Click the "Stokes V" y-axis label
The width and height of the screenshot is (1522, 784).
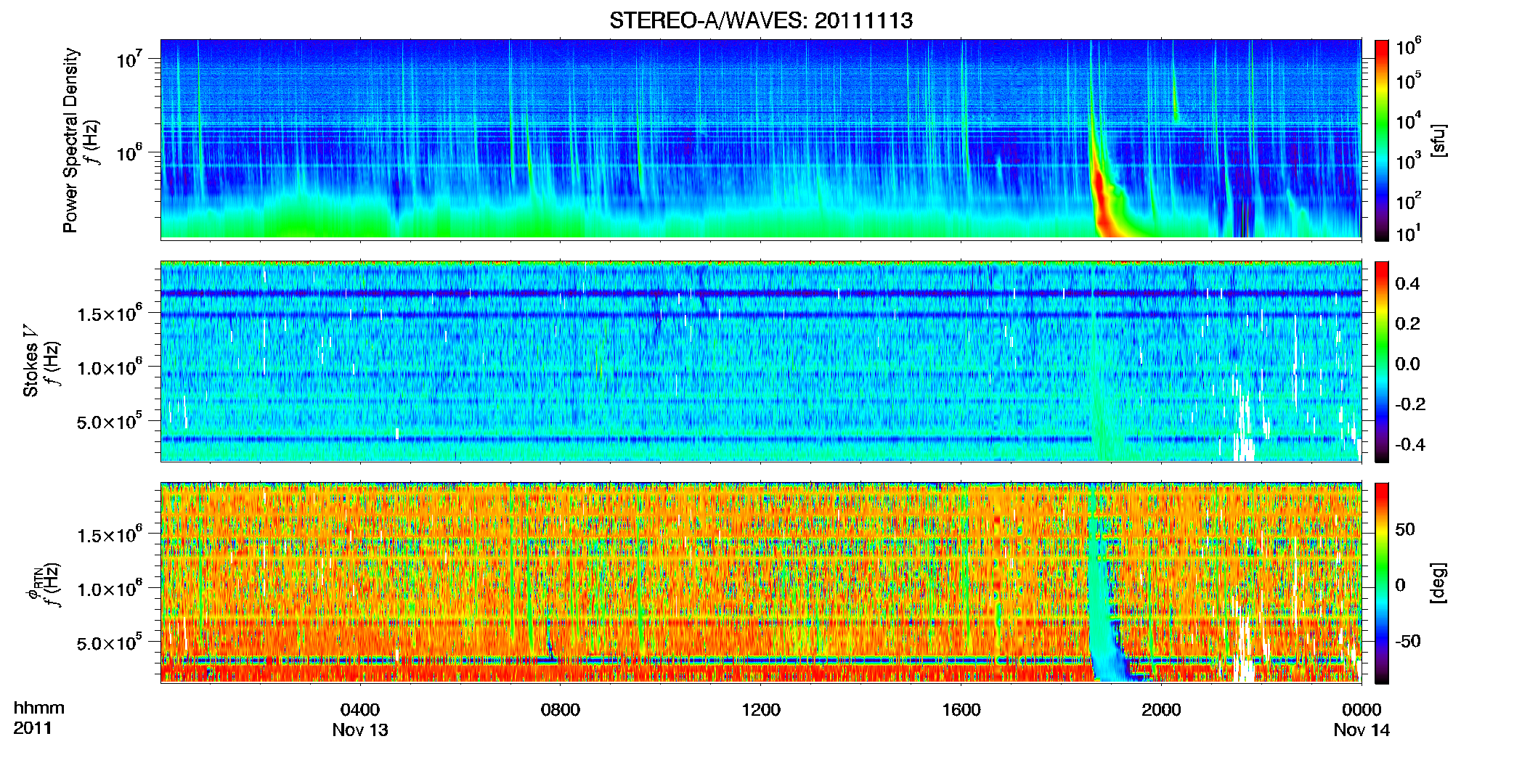[x=30, y=362]
